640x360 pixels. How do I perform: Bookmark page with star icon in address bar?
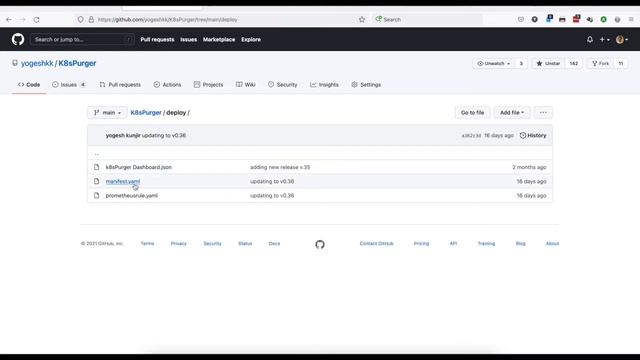pyautogui.click(x=362, y=20)
